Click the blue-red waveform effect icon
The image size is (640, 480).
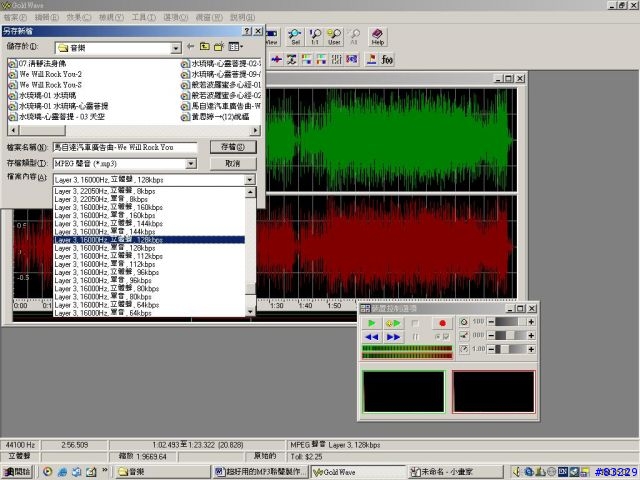point(276,60)
